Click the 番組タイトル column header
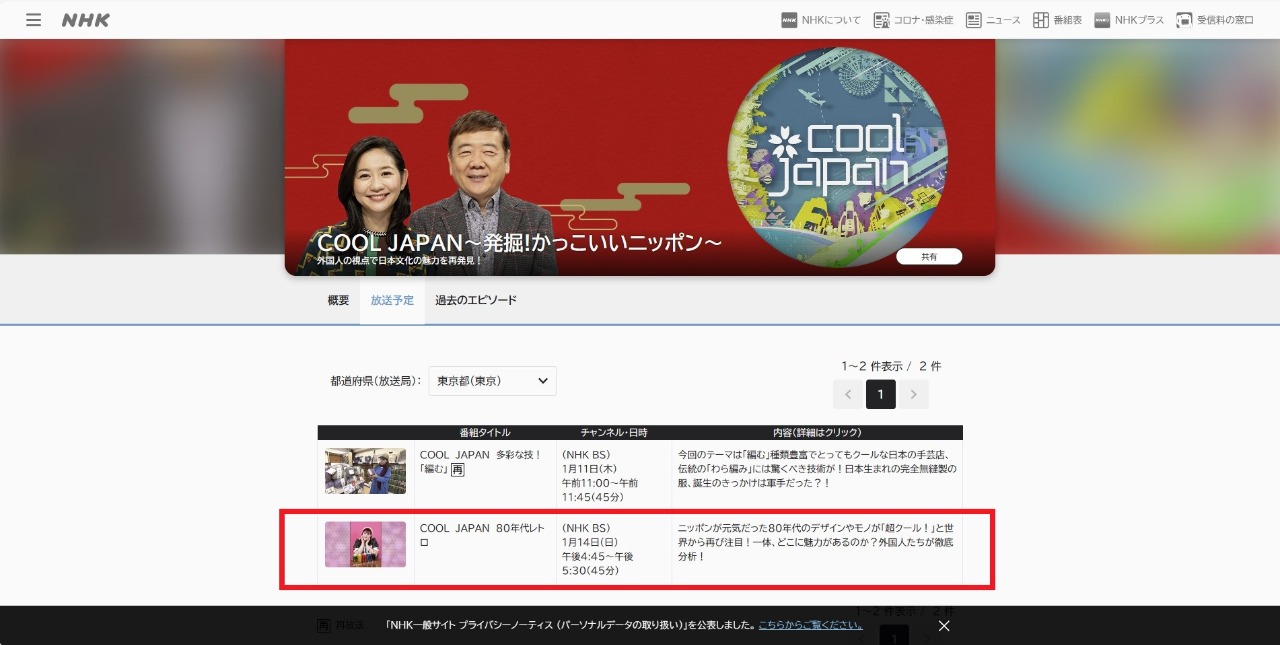The image size is (1280, 645). coord(485,433)
